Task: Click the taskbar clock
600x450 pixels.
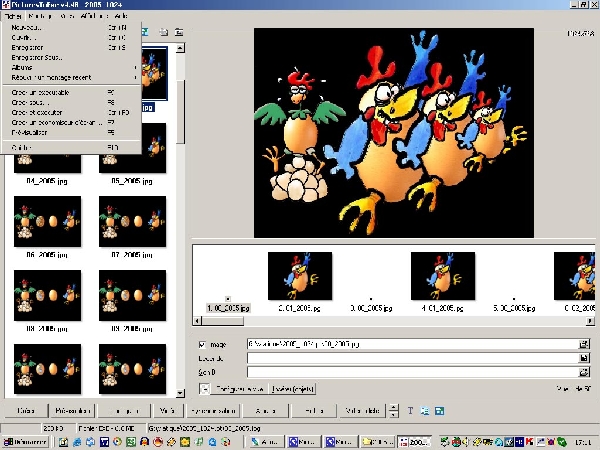Action: 584,442
